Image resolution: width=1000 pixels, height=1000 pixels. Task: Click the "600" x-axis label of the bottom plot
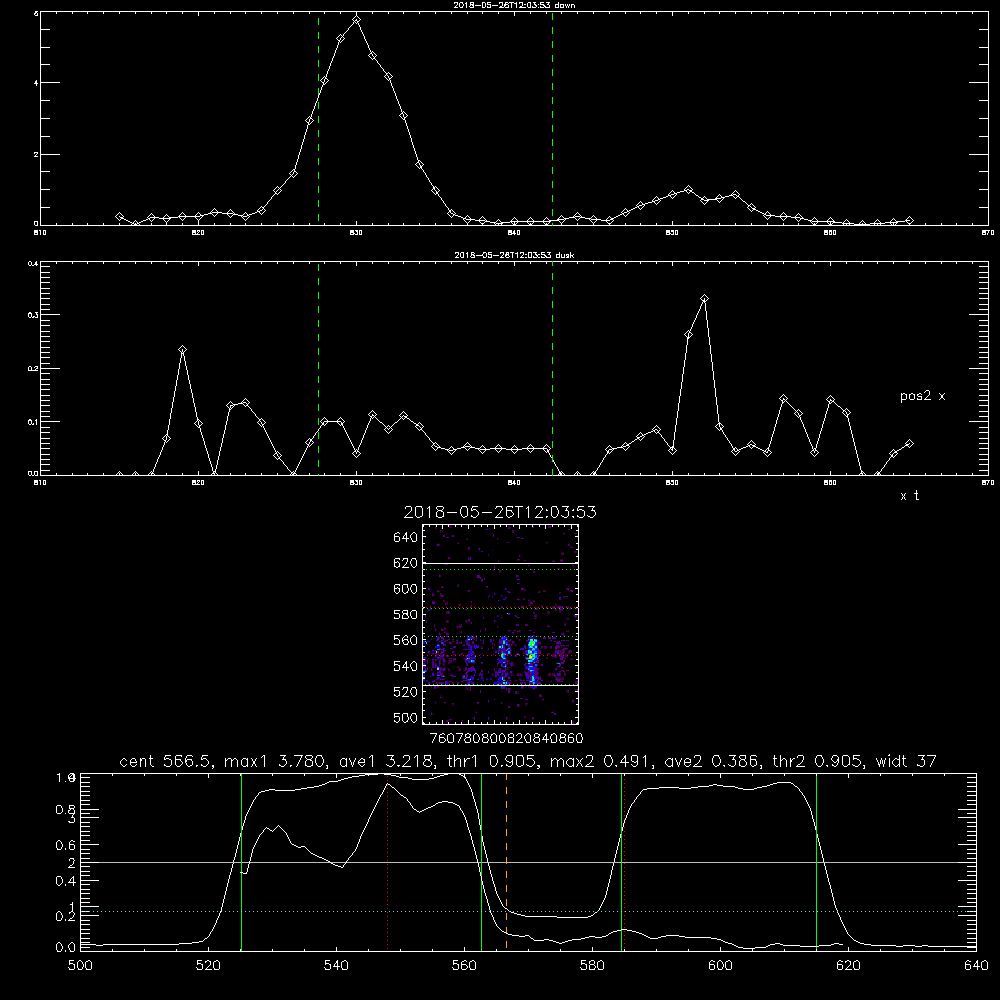coord(720,966)
